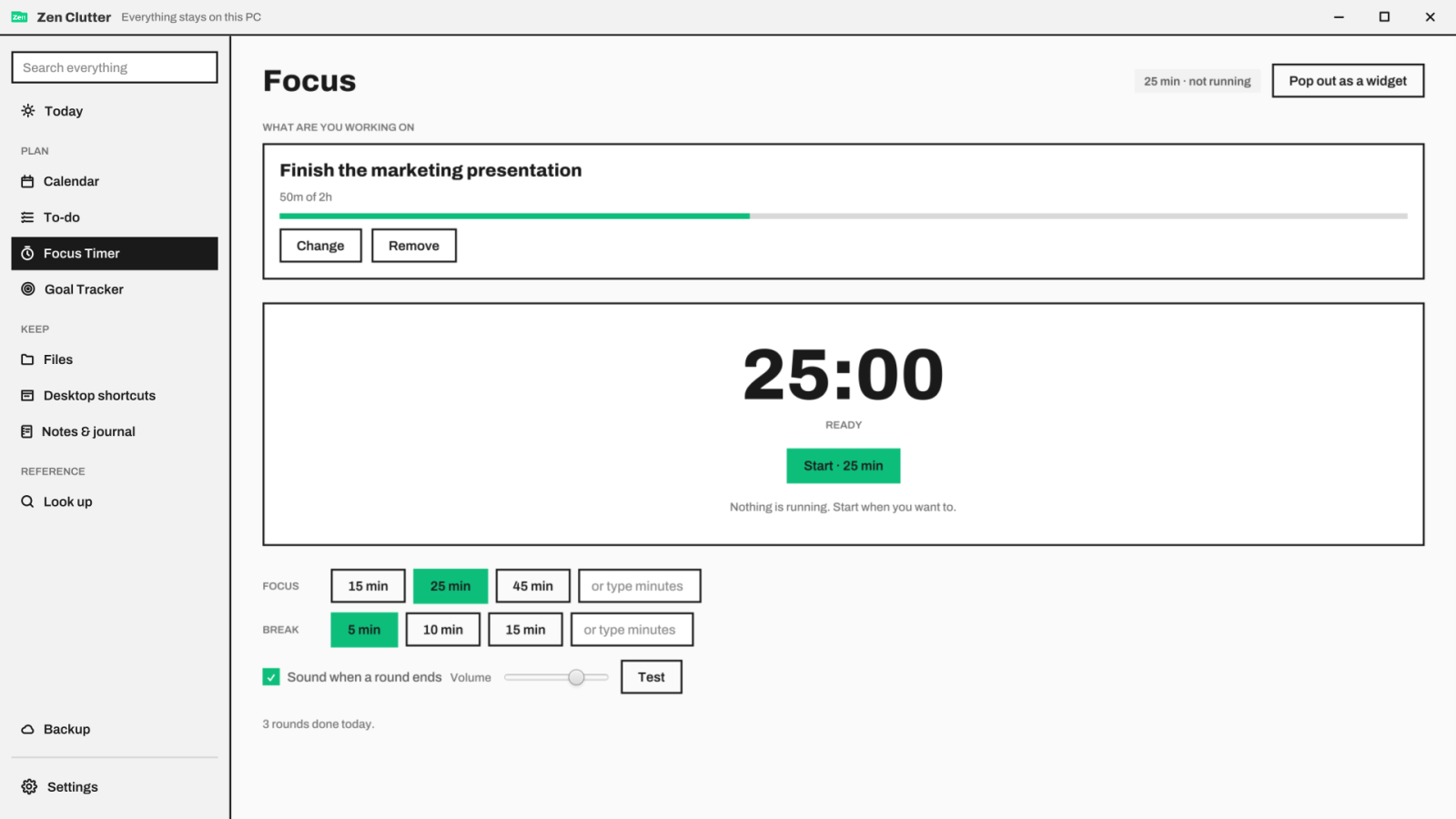Open Notes & journal label

[x=88, y=431]
